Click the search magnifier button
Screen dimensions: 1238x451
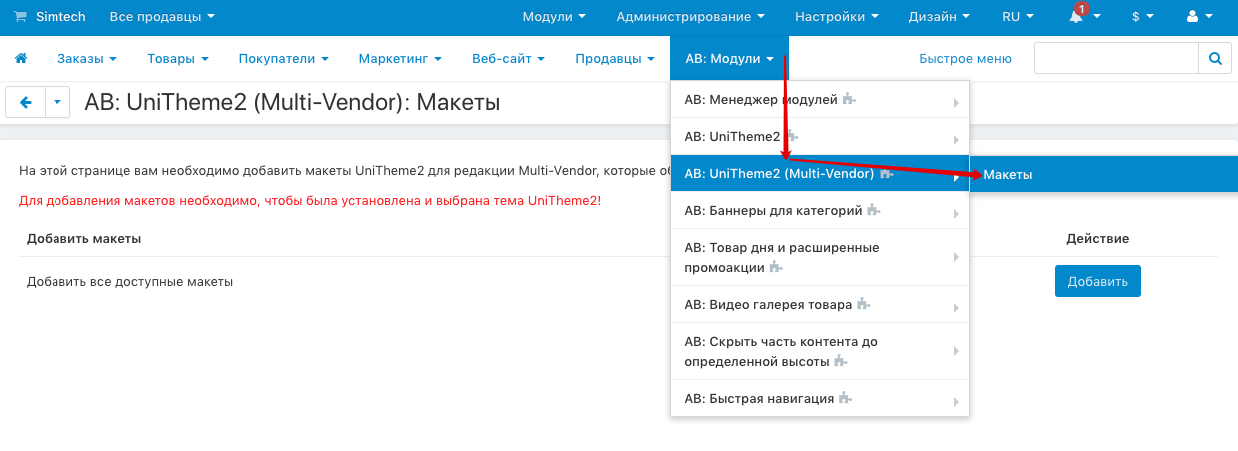coord(1215,59)
